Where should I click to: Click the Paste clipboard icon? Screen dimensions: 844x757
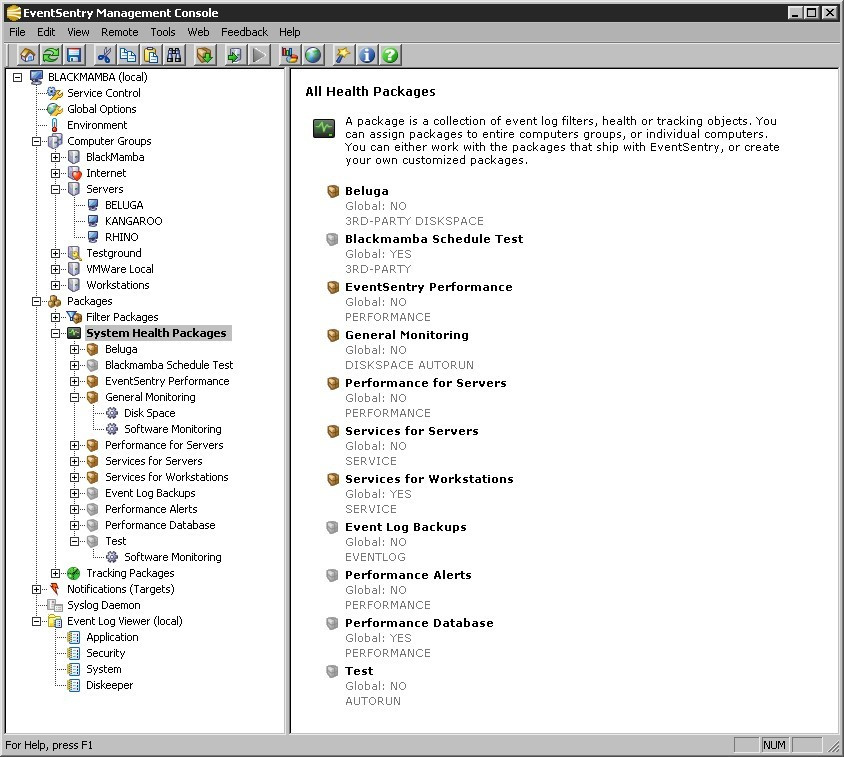click(151, 55)
